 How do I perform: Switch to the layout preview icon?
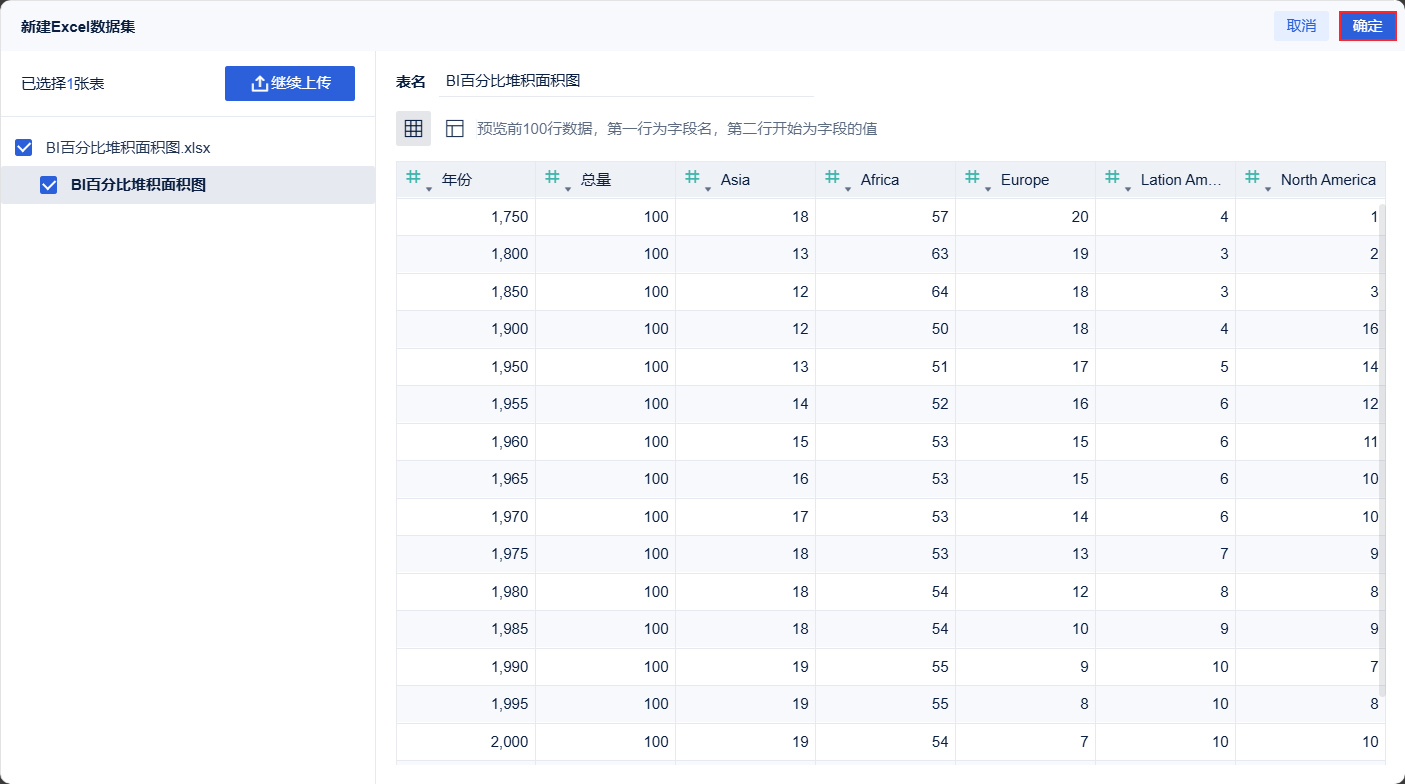[x=455, y=128]
